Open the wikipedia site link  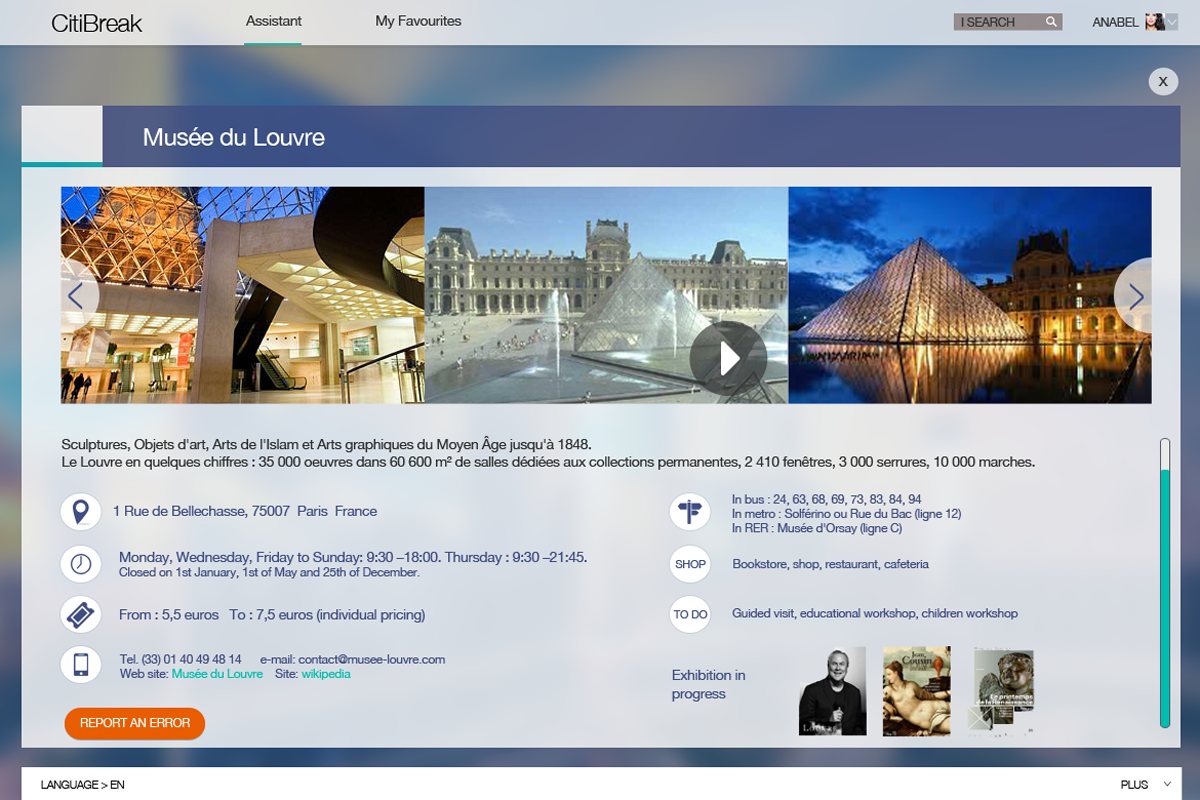pos(326,674)
